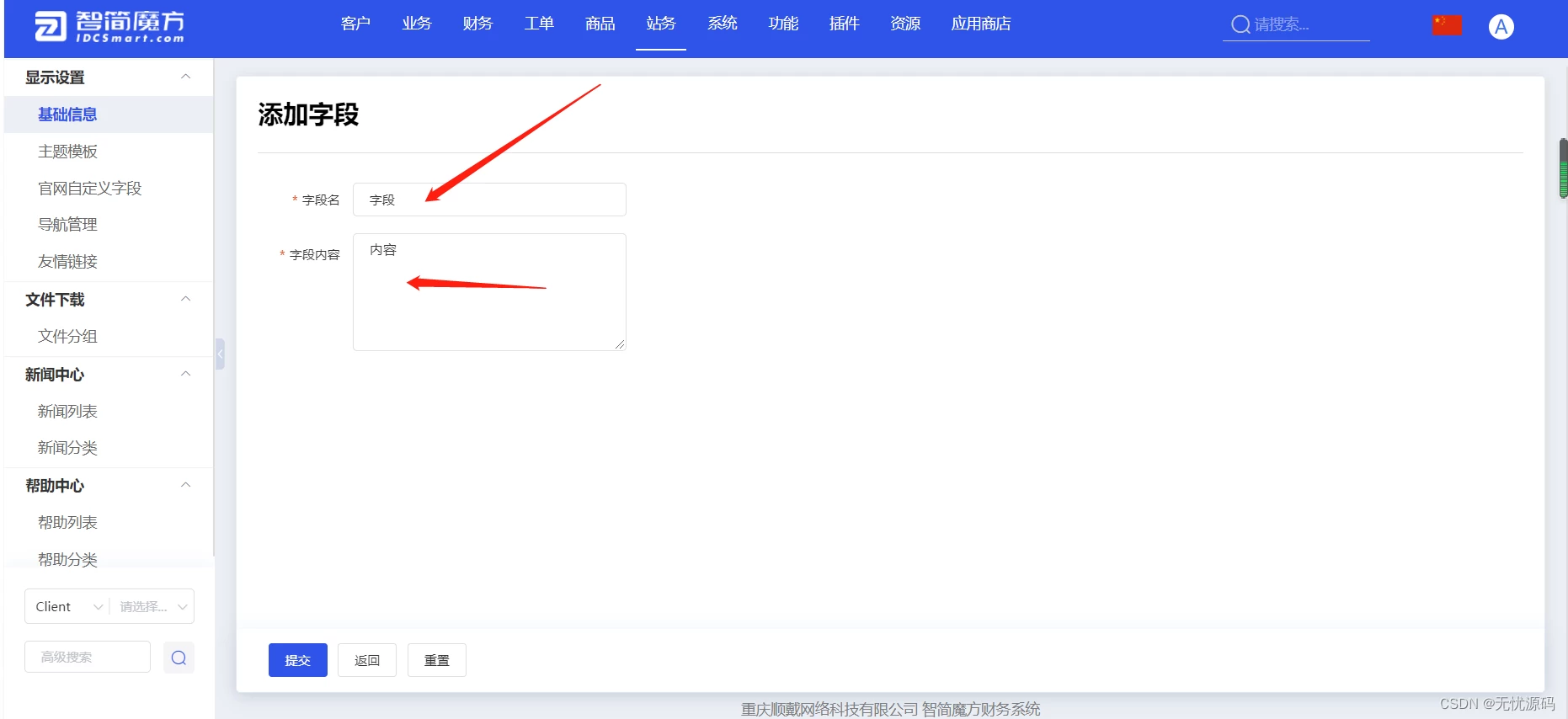Open the user avatar menu
1568x719 pixels.
pyautogui.click(x=1501, y=27)
